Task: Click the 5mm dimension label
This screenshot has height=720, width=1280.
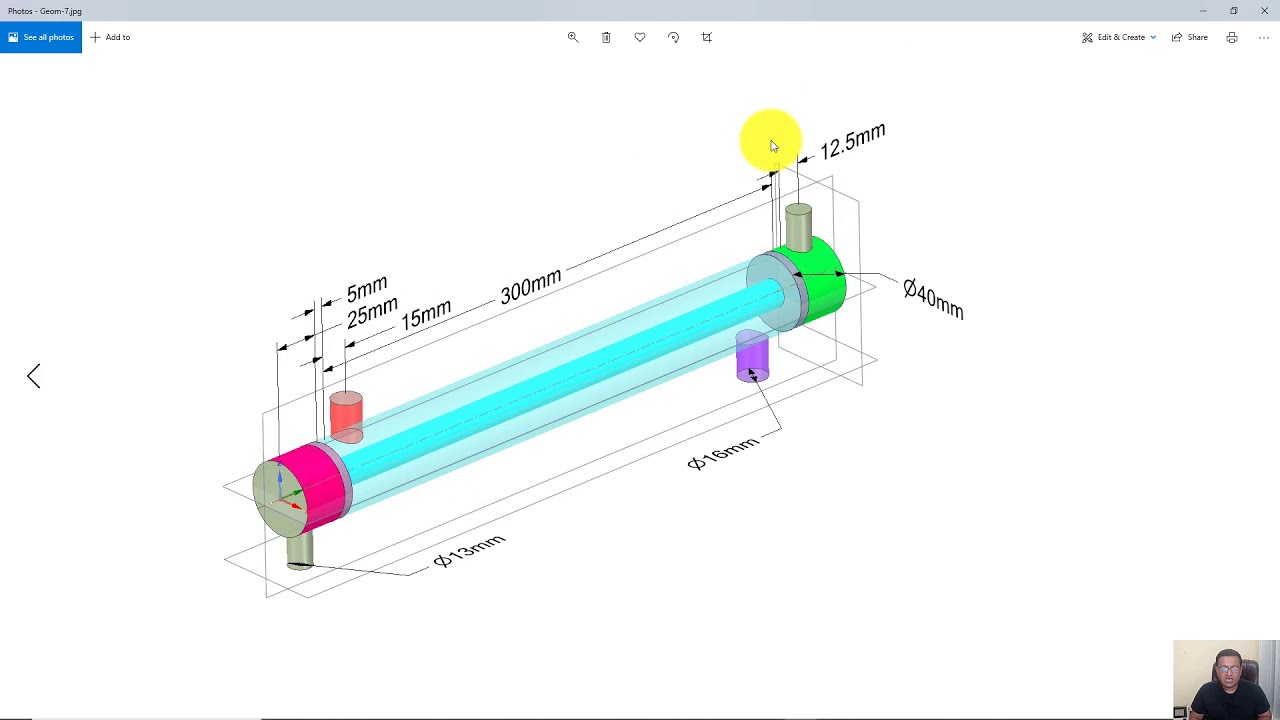Action: (x=367, y=289)
